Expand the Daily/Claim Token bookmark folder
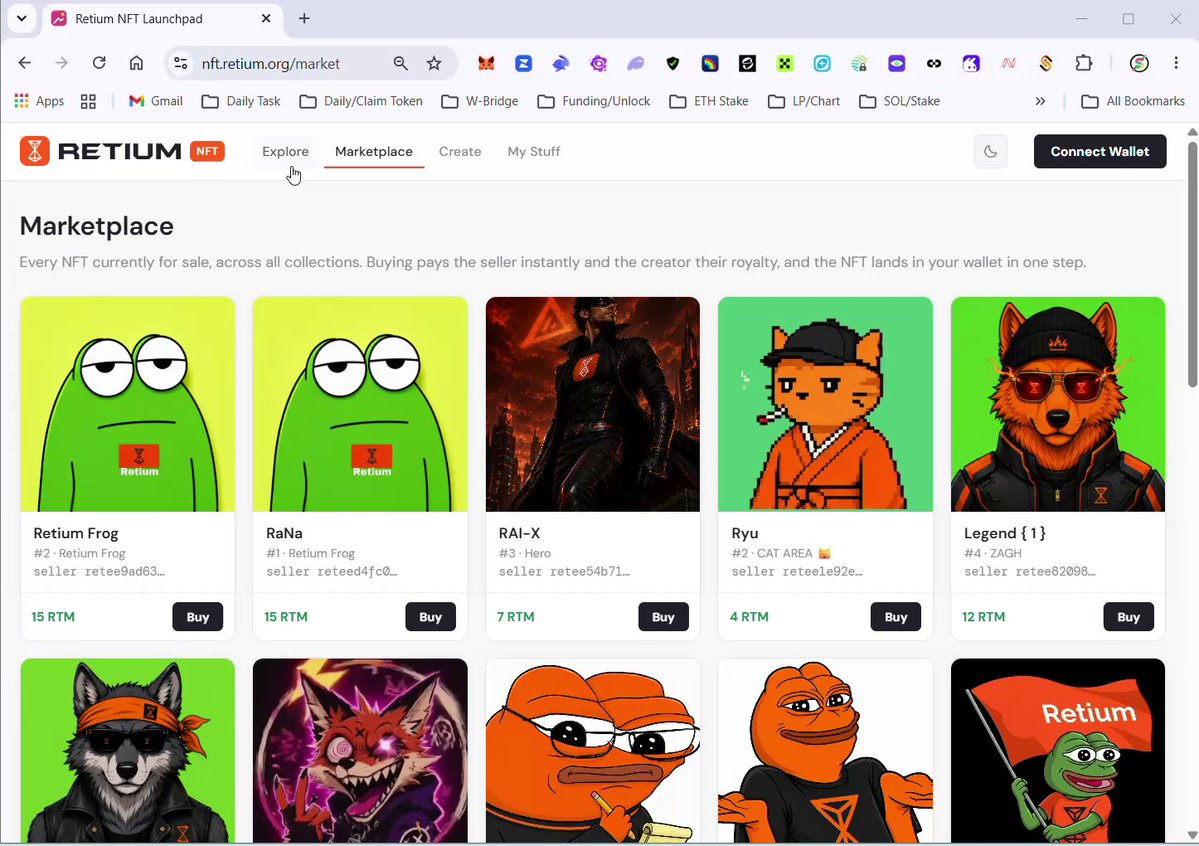Viewport: 1199px width, 846px height. point(361,101)
